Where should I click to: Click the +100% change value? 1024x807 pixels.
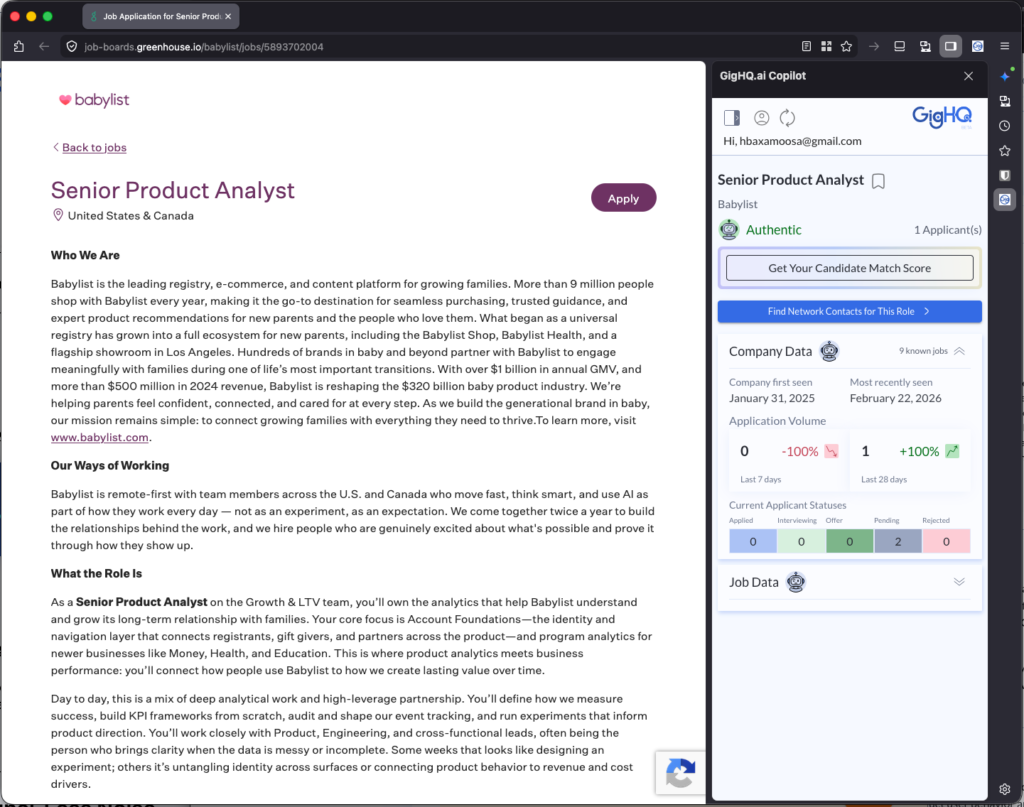919,451
